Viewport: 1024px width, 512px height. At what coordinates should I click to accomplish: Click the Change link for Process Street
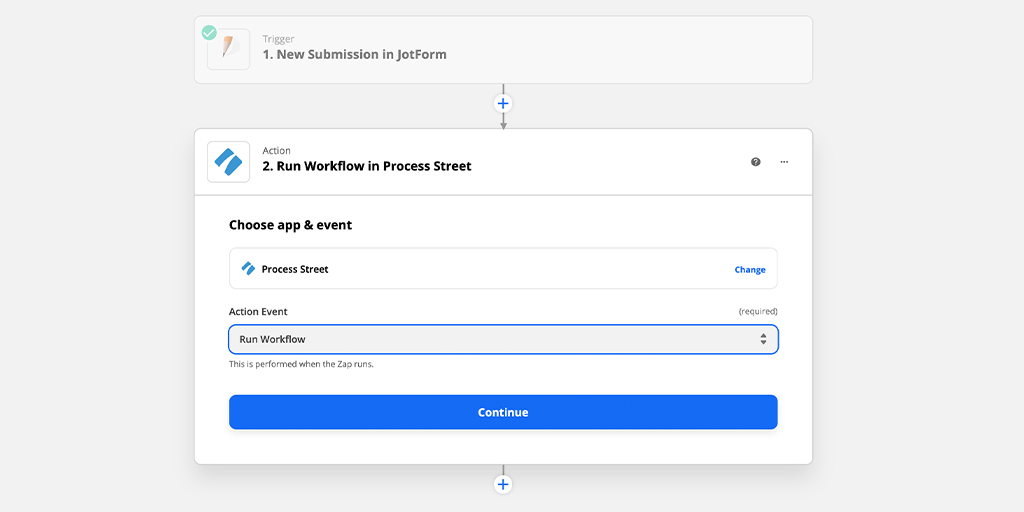(x=750, y=270)
